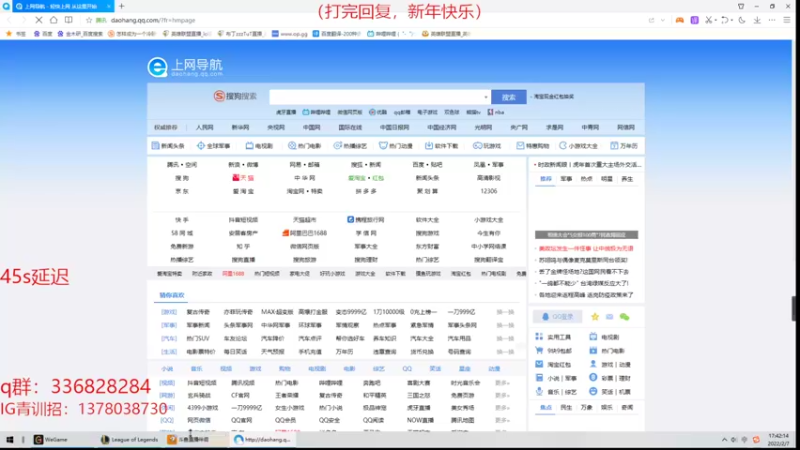Select the 军事 news tab in sidebar
800x450 pixels.
coord(566,179)
